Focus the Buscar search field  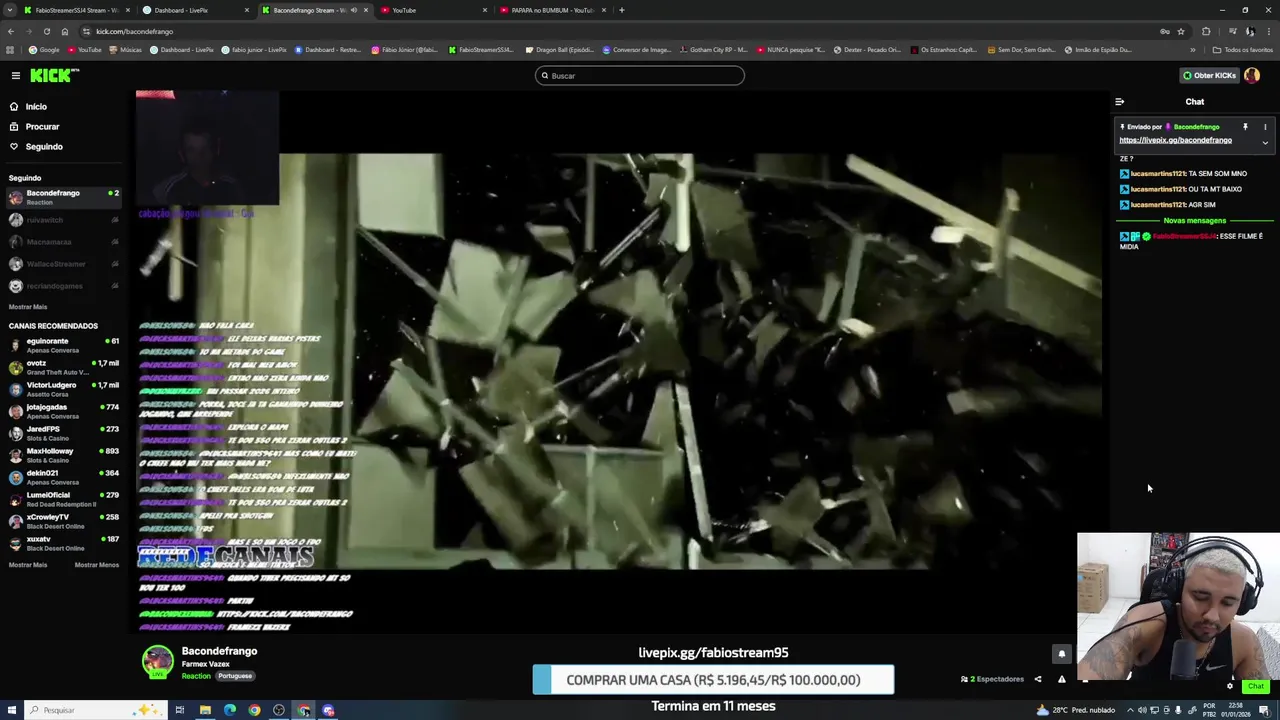click(x=640, y=75)
